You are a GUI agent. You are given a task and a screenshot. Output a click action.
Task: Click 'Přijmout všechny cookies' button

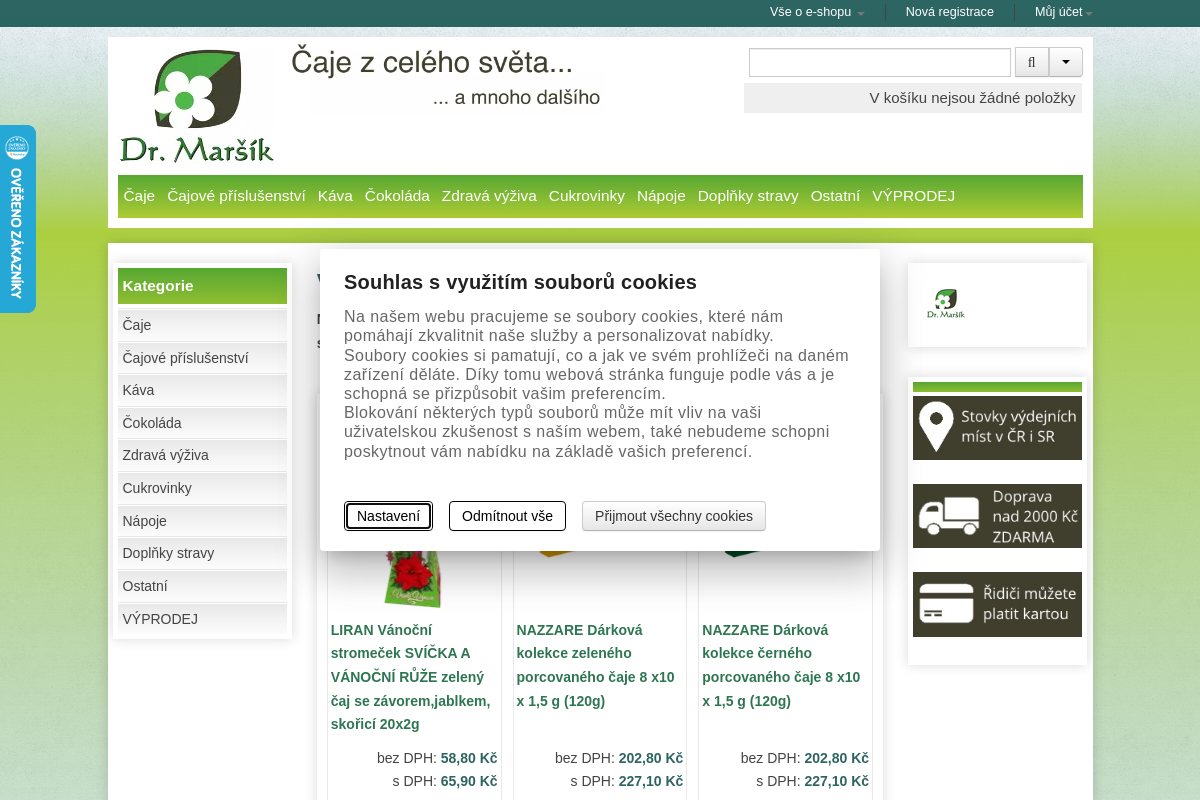tap(673, 516)
